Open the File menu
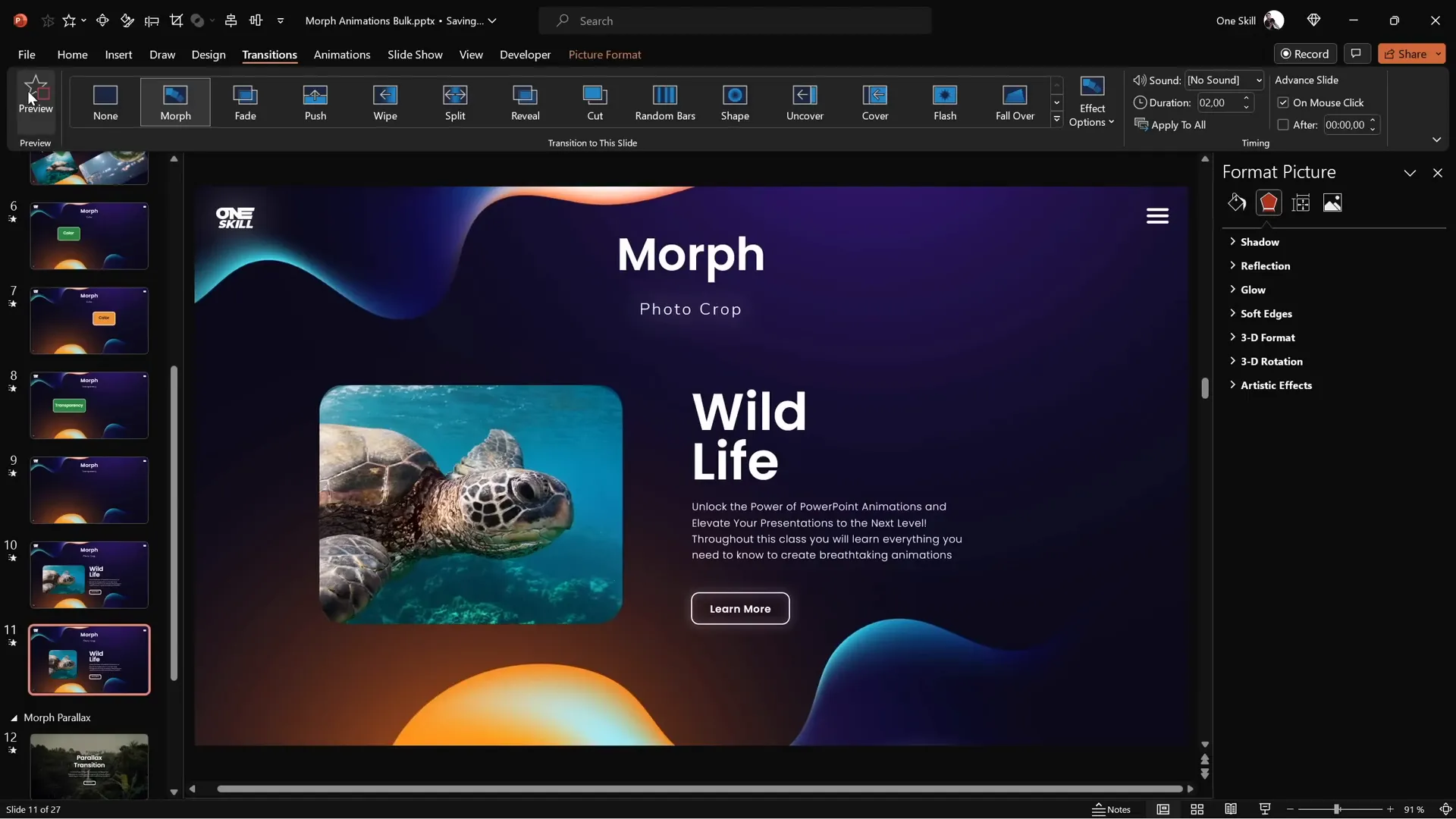Viewport: 1456px width, 819px height. click(x=27, y=54)
